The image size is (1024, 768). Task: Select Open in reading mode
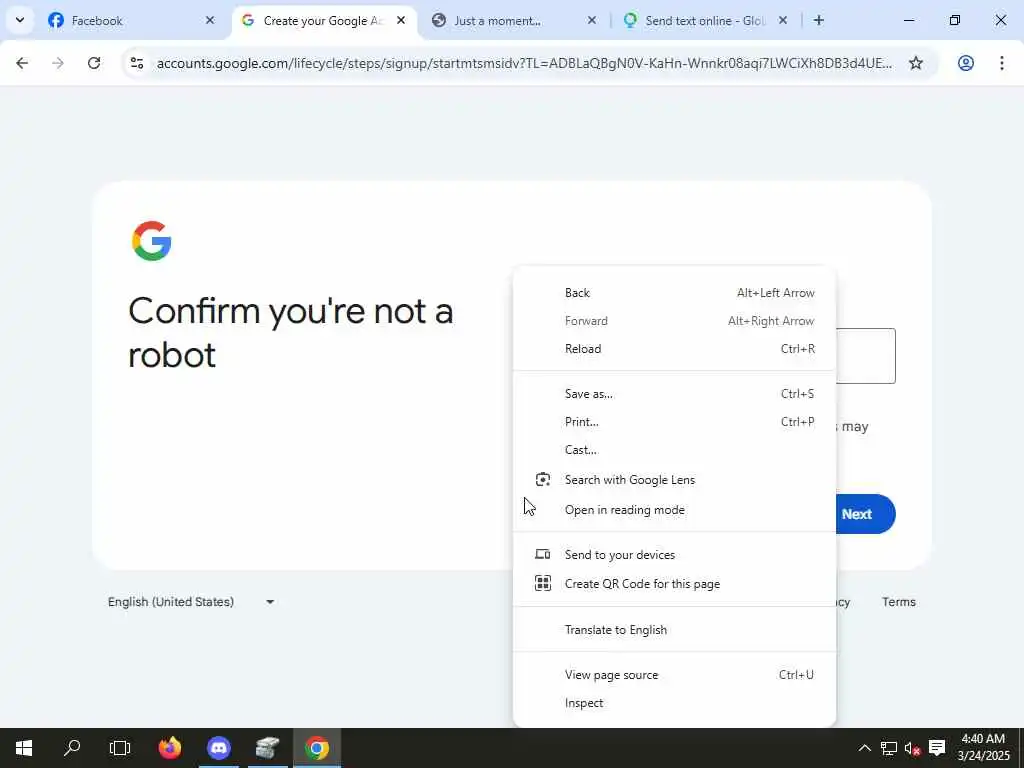(x=674, y=510)
